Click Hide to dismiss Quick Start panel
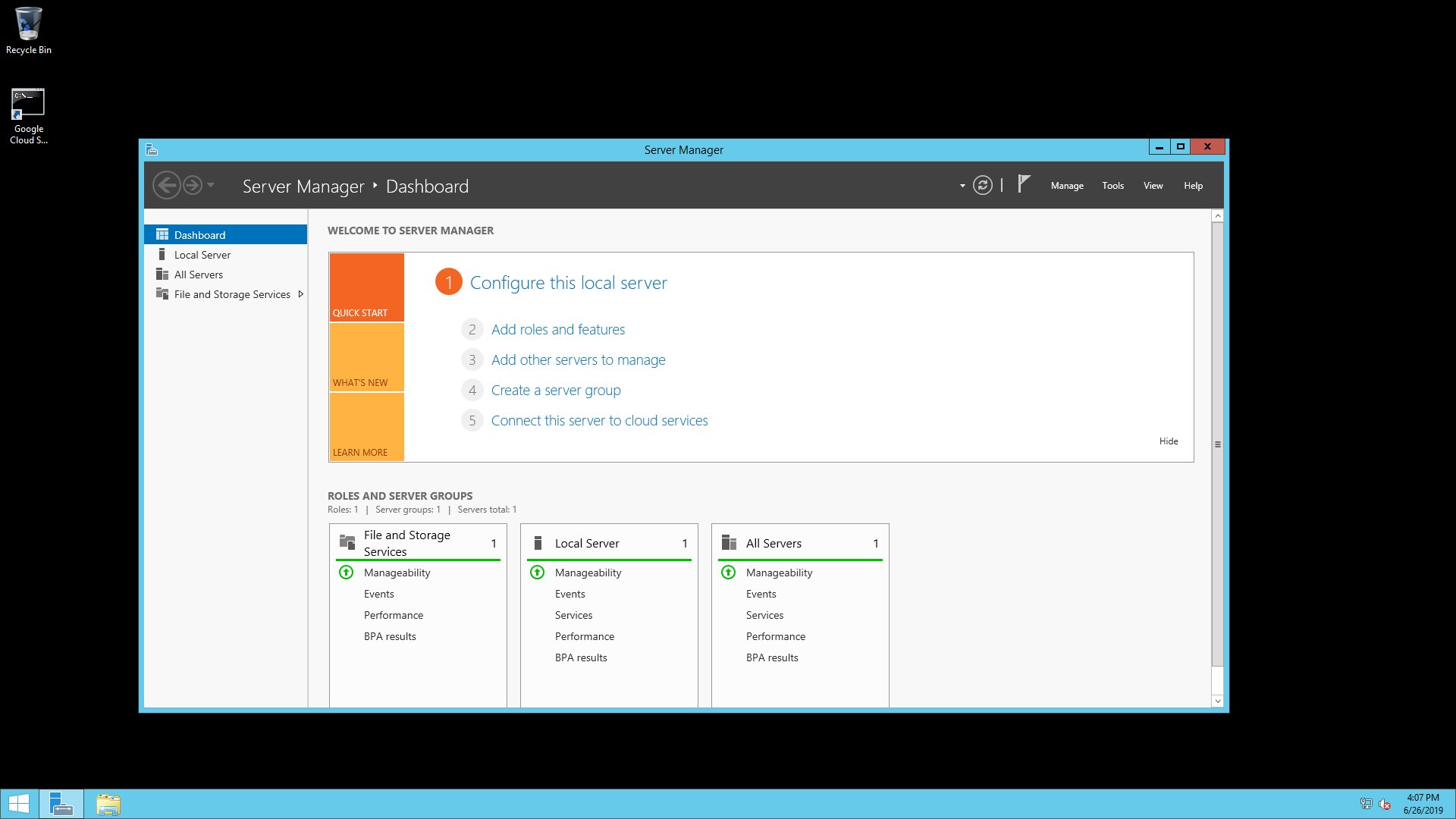1456x819 pixels. pos(1169,440)
